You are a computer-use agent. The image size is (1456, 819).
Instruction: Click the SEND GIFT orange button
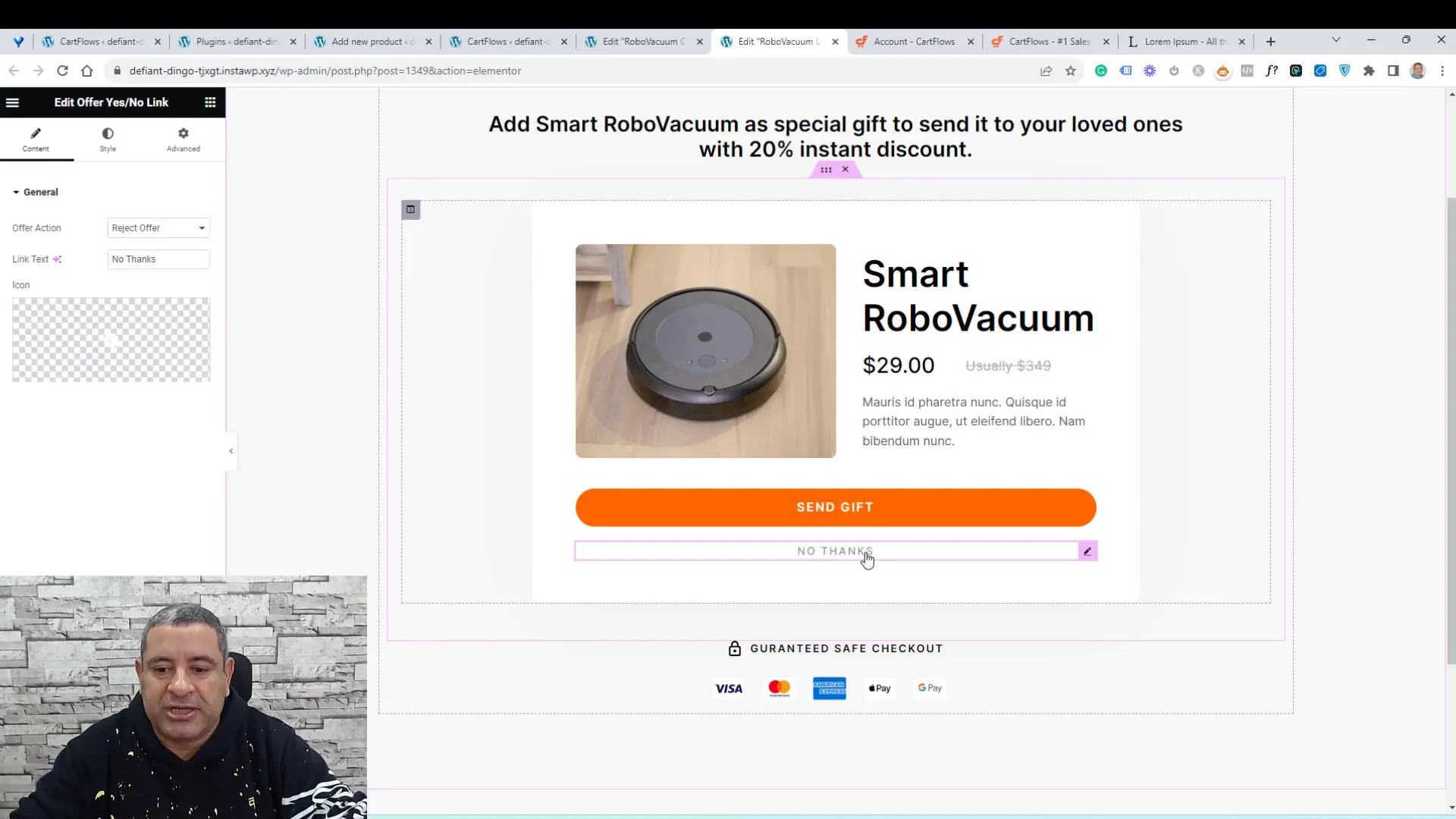(835, 507)
